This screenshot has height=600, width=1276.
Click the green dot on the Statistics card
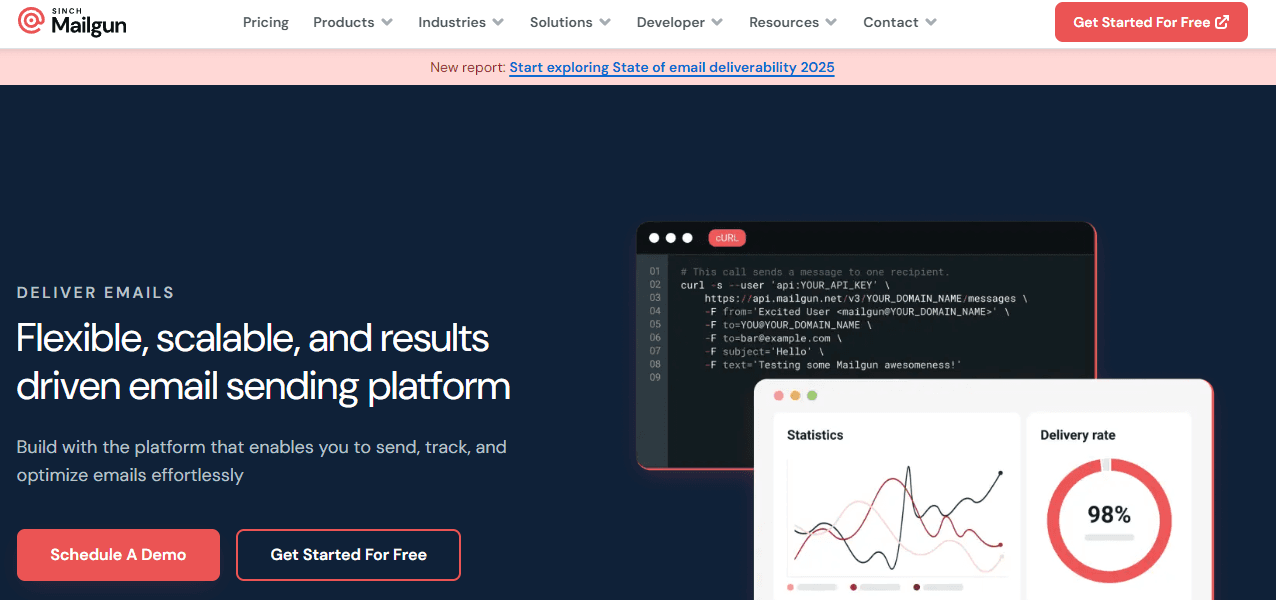click(813, 396)
